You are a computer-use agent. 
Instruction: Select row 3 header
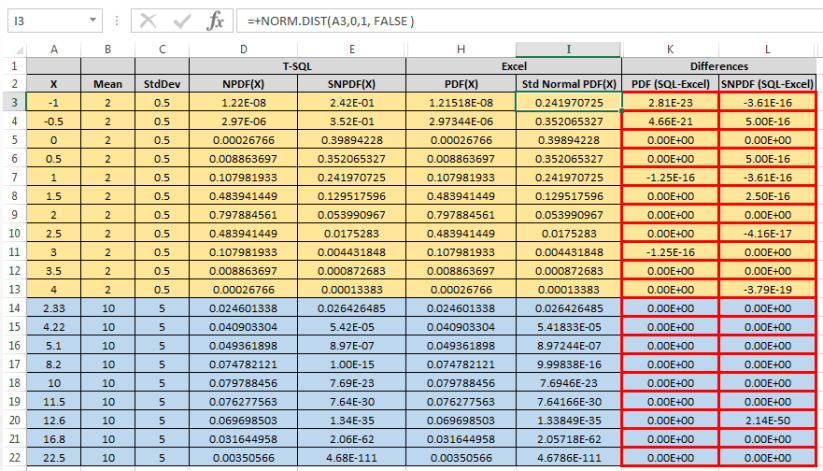click(15, 102)
